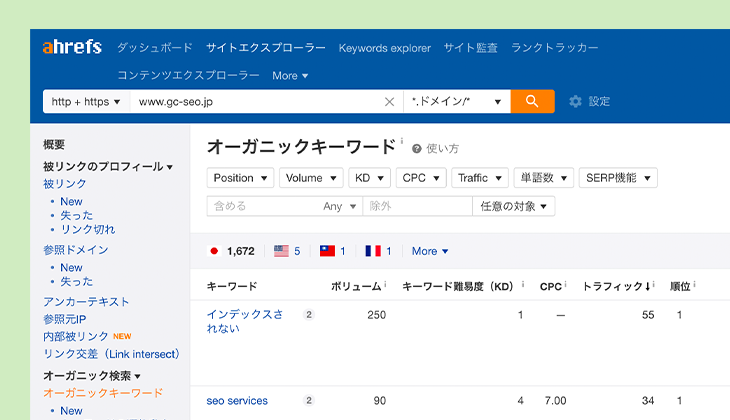The image size is (730, 420).
Task: Click the 含める include keyword field
Action: pyautogui.click(x=263, y=206)
